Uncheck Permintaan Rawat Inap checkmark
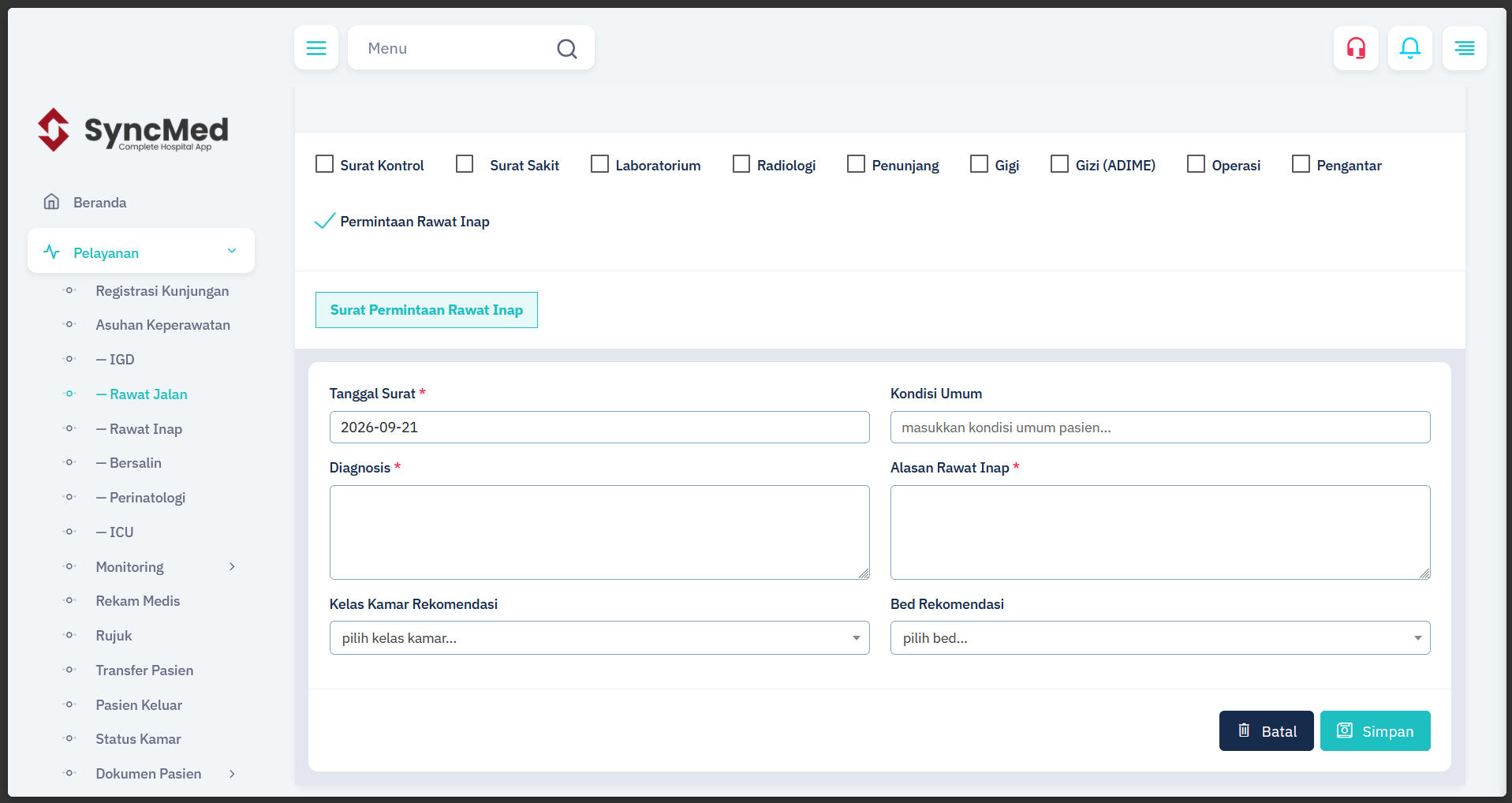This screenshot has width=1512, height=803. pos(324,221)
